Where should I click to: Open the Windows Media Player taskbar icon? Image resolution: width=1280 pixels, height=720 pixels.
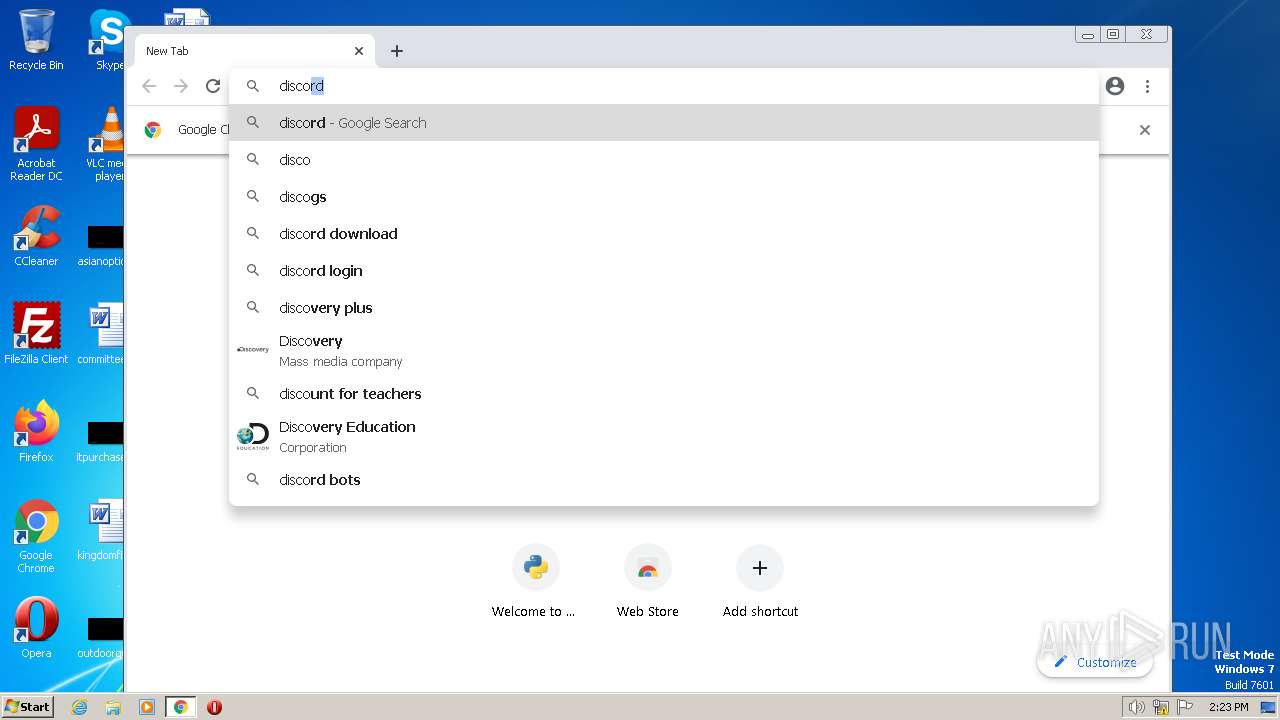[x=147, y=707]
